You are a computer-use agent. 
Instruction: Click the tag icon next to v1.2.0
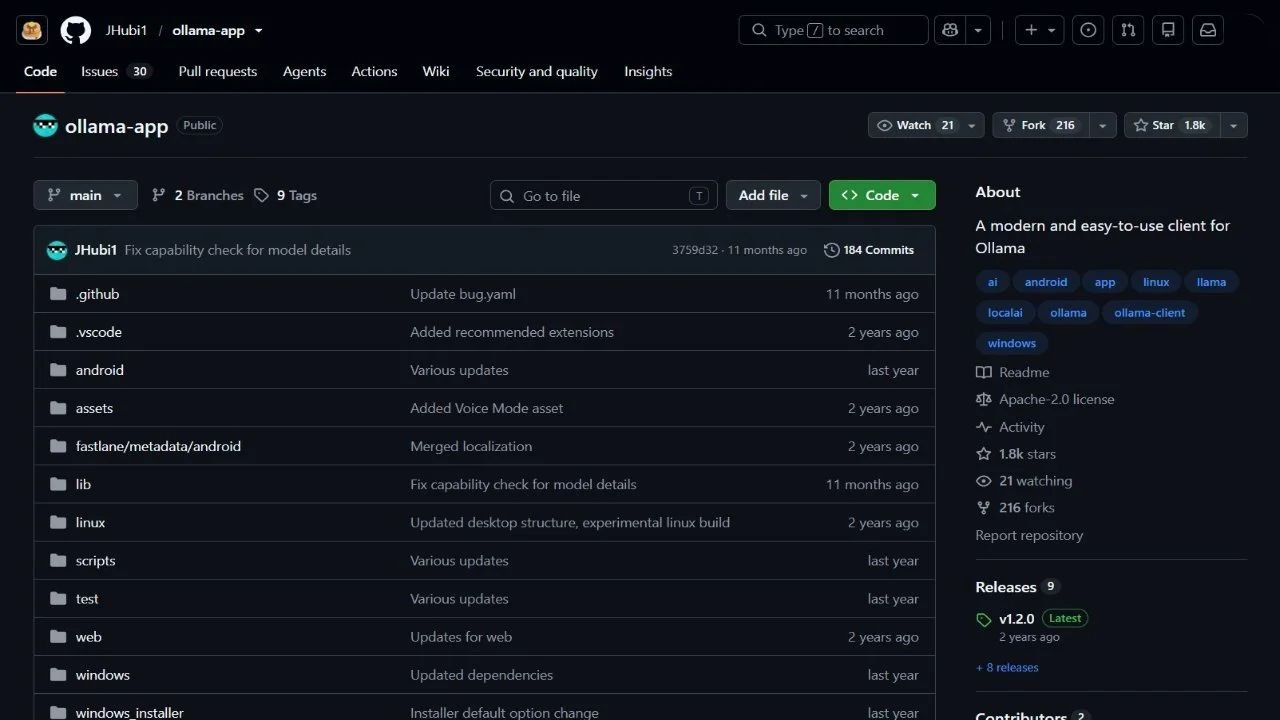984,620
